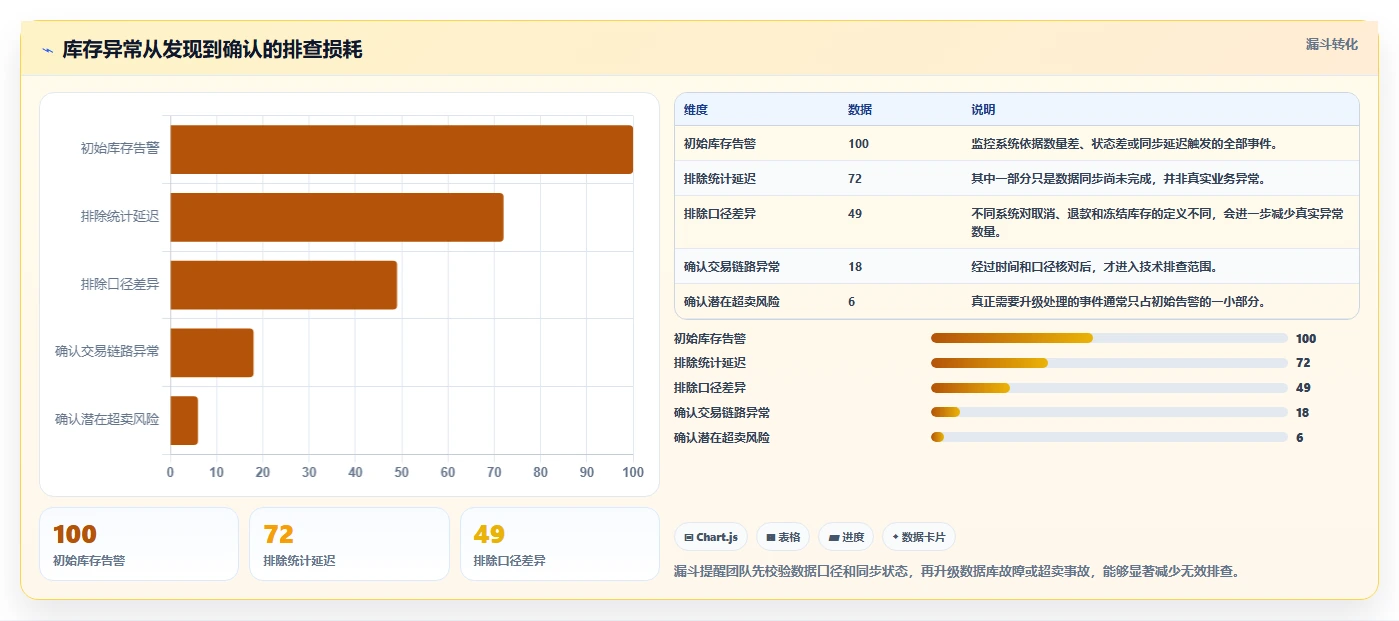Click the 维度 table column header
The height and width of the screenshot is (621, 1399).
pyautogui.click(x=696, y=109)
